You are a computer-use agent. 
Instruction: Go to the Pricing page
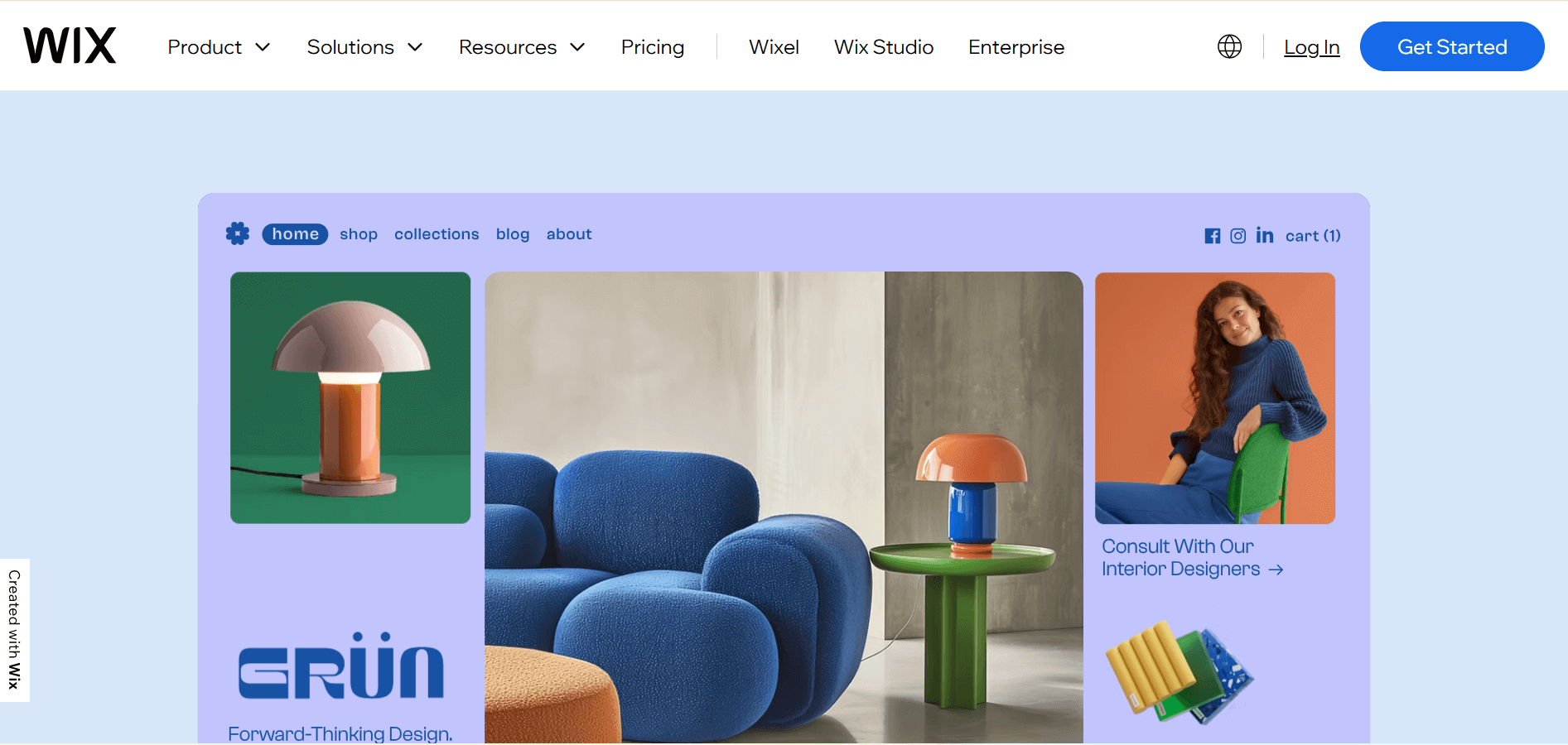click(653, 47)
